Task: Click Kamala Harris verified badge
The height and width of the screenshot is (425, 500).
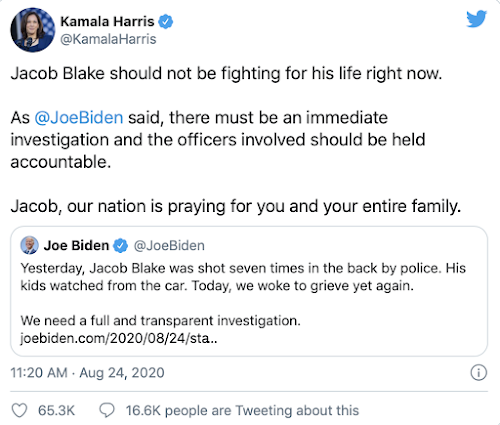Action: (165, 22)
